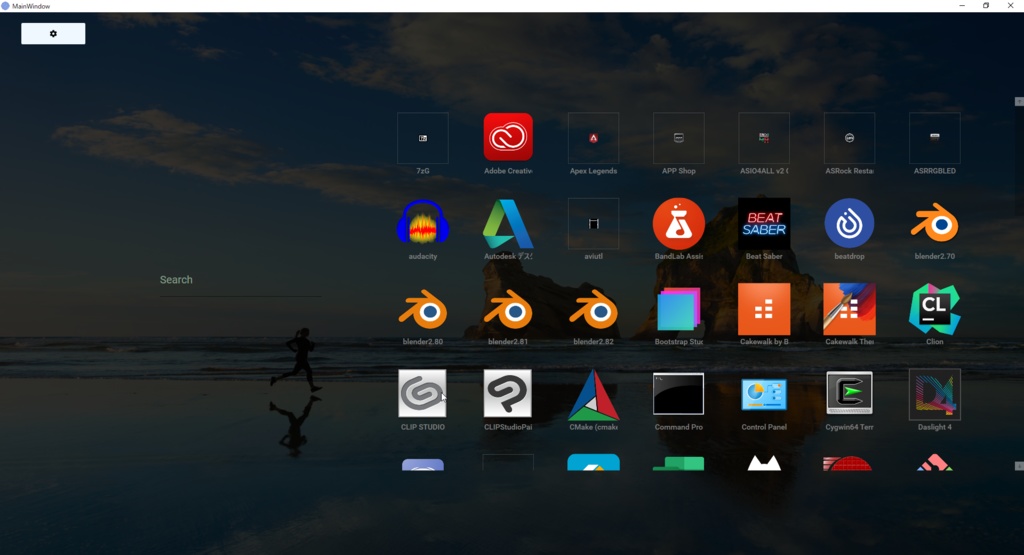Click the 'Apex Legends' label text

pyautogui.click(x=593, y=171)
